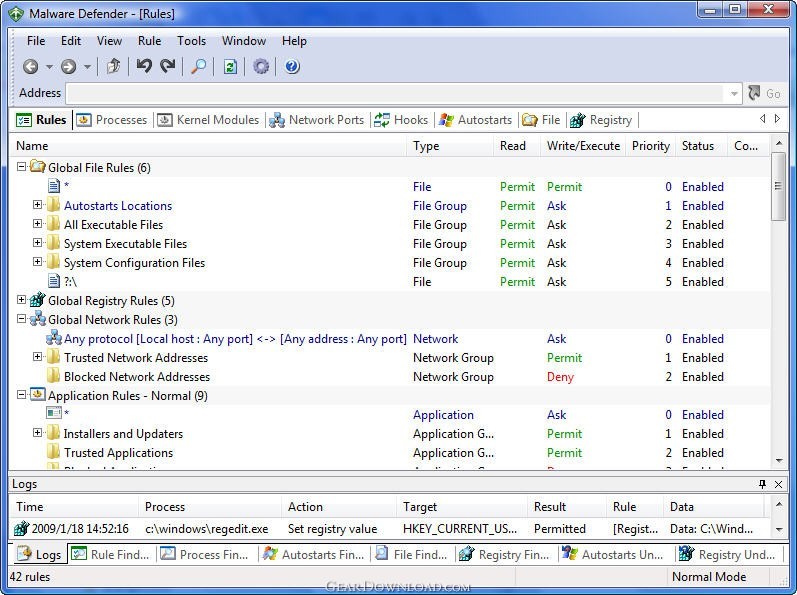Expand the Trusted Network Addresses group

[37, 357]
